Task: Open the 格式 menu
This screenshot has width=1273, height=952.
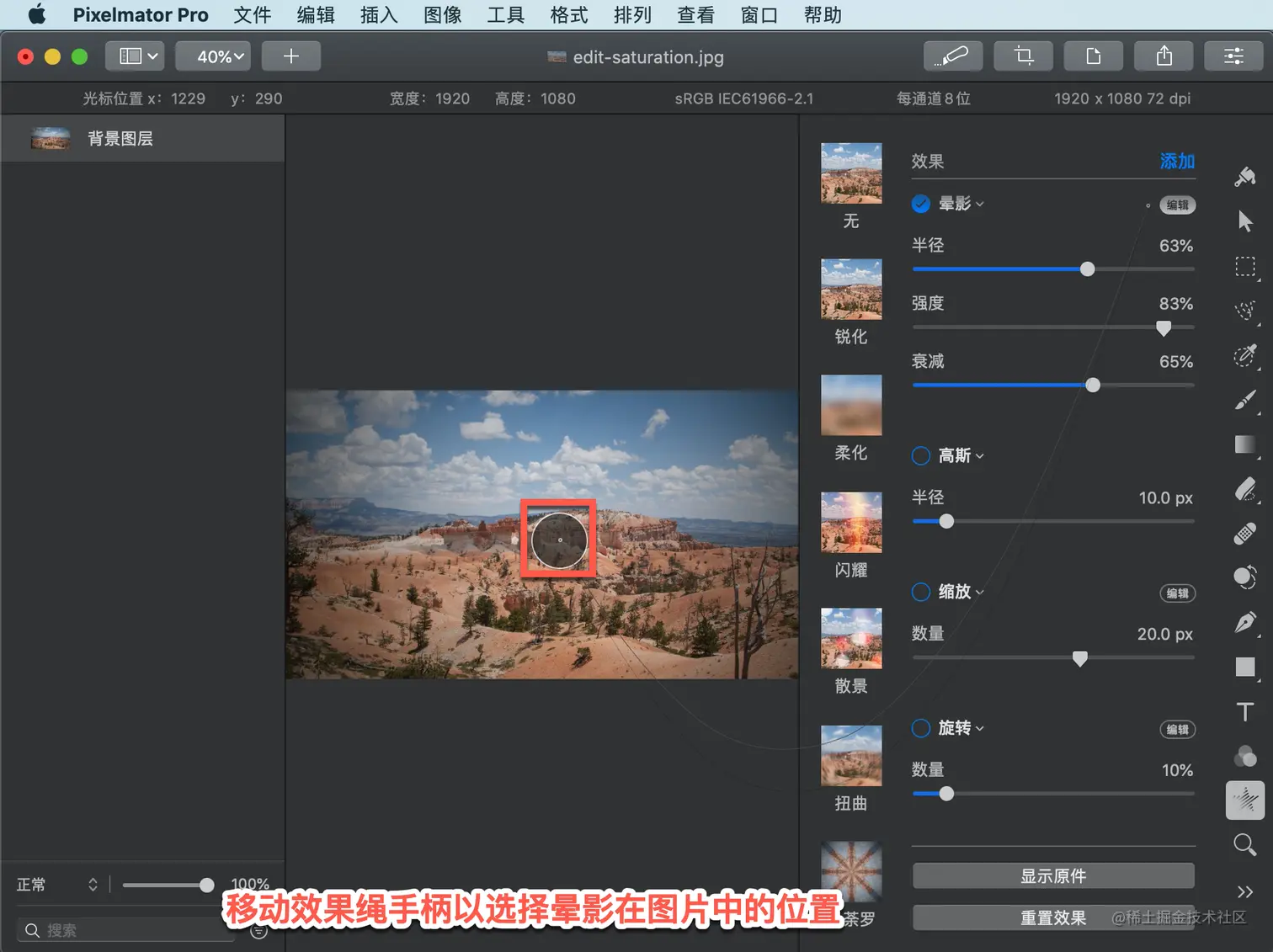Action: [x=569, y=15]
